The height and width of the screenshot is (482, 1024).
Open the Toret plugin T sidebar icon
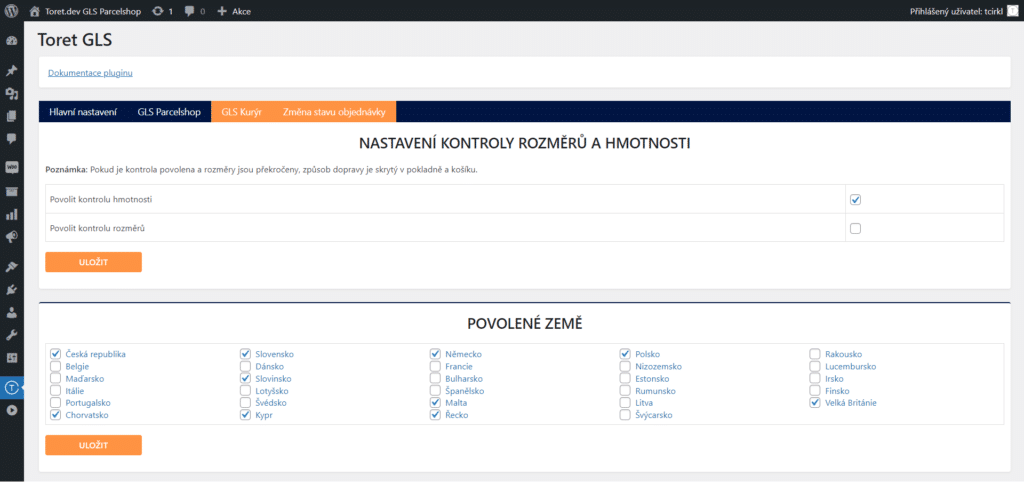point(11,387)
